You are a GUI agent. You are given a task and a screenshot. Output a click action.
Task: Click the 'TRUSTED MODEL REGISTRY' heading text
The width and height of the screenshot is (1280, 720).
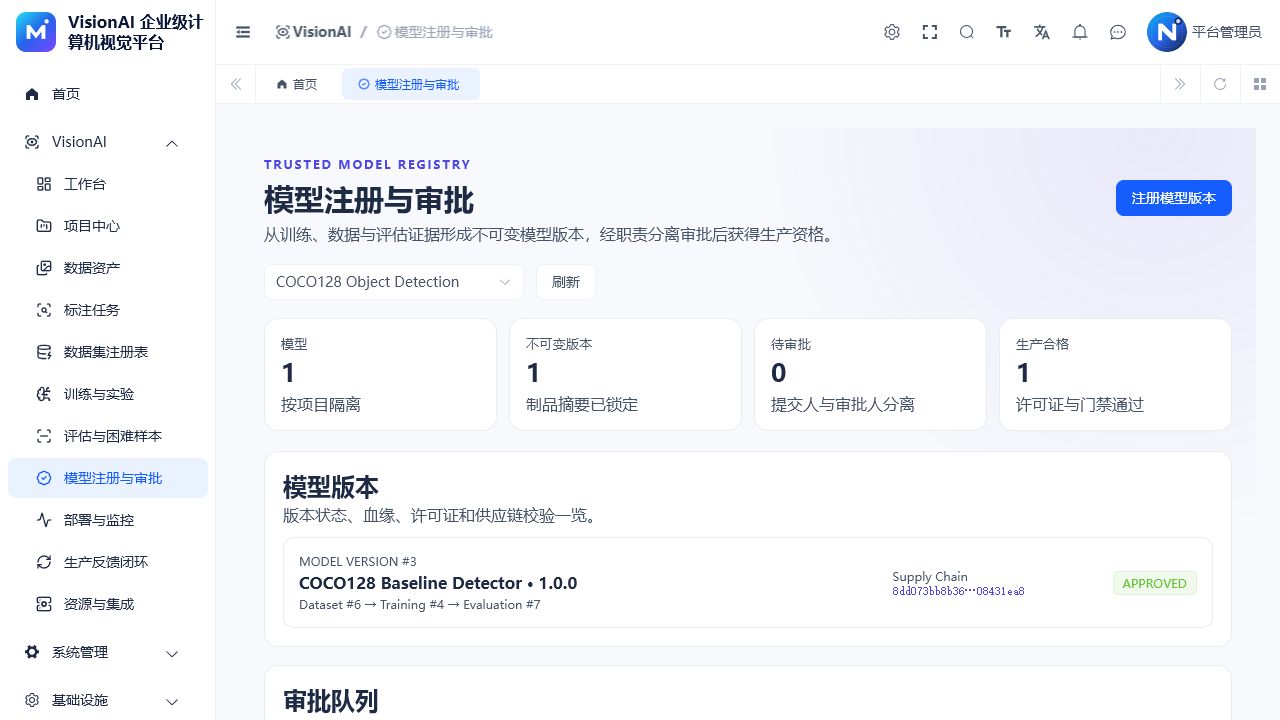pos(367,165)
